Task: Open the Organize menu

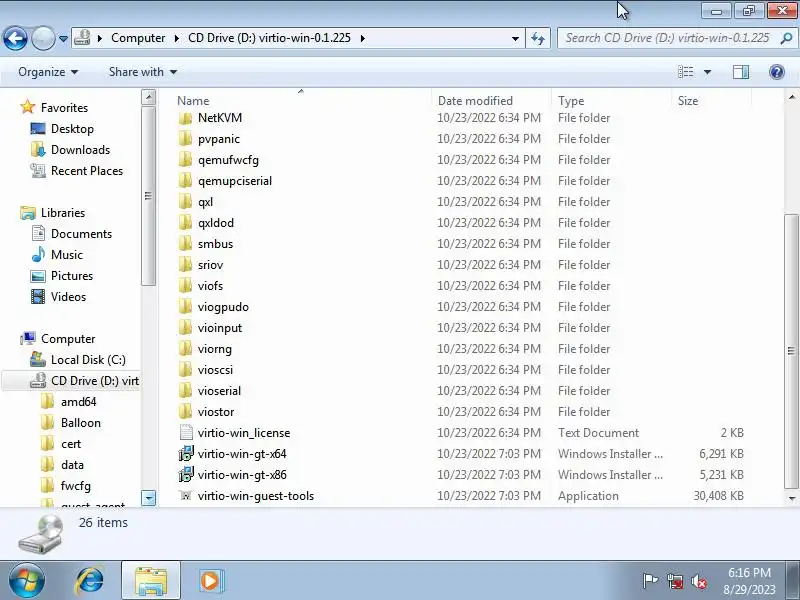Action: (48, 72)
